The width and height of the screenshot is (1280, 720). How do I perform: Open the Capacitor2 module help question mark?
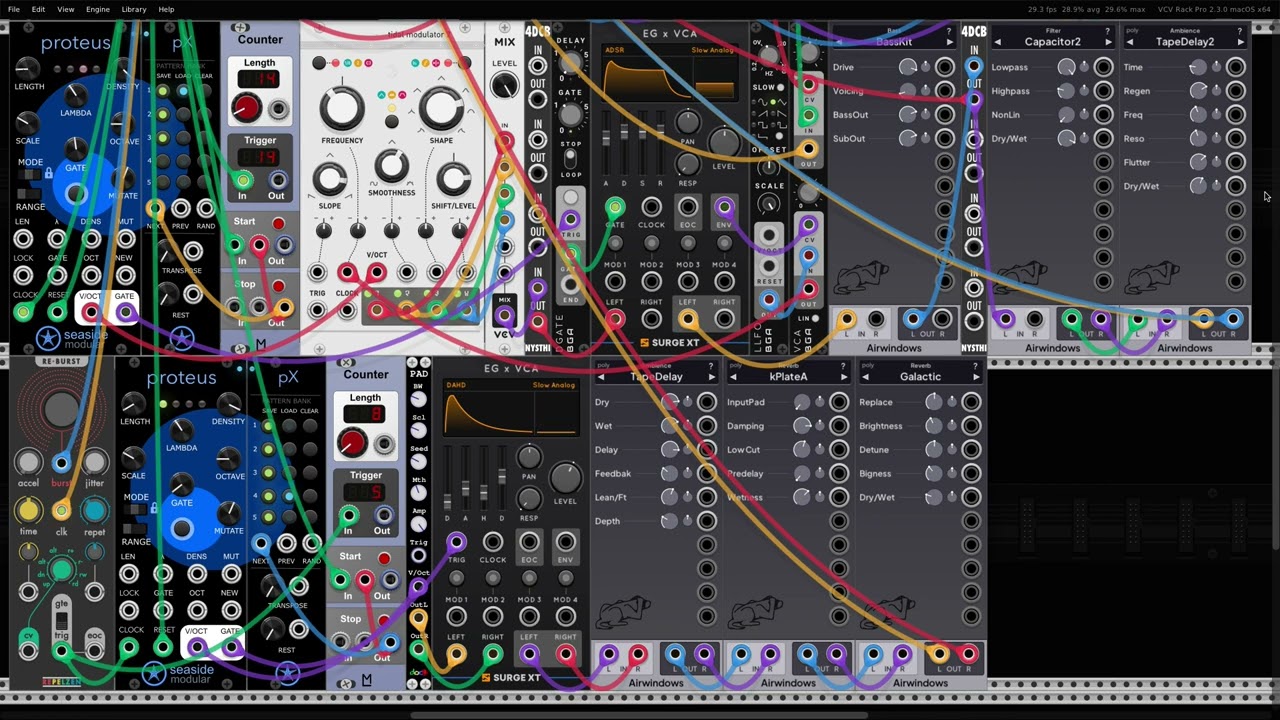click(1108, 31)
